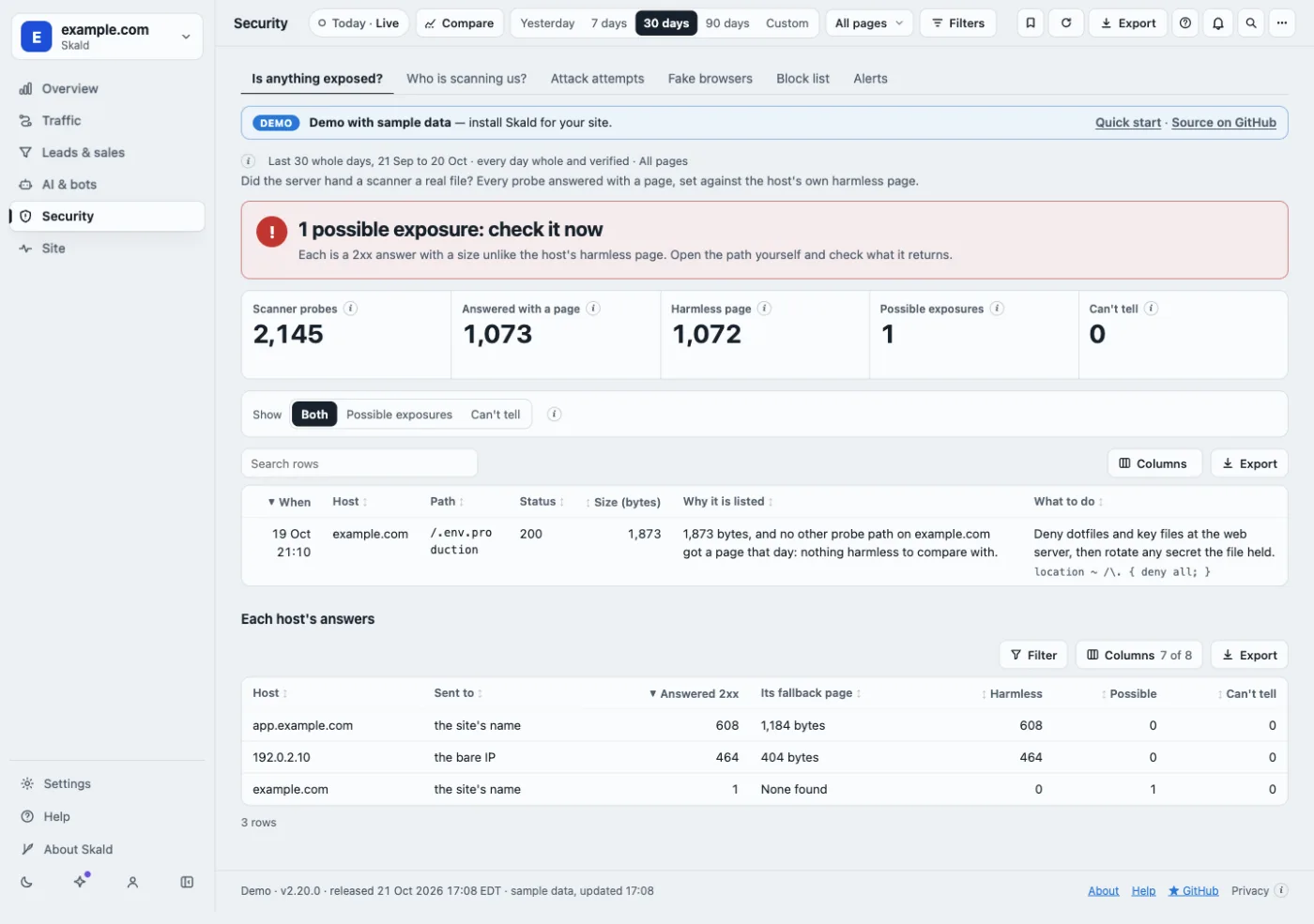Click info icon next to Show filter
Image resolution: width=1314 pixels, height=924 pixels.
555,414
